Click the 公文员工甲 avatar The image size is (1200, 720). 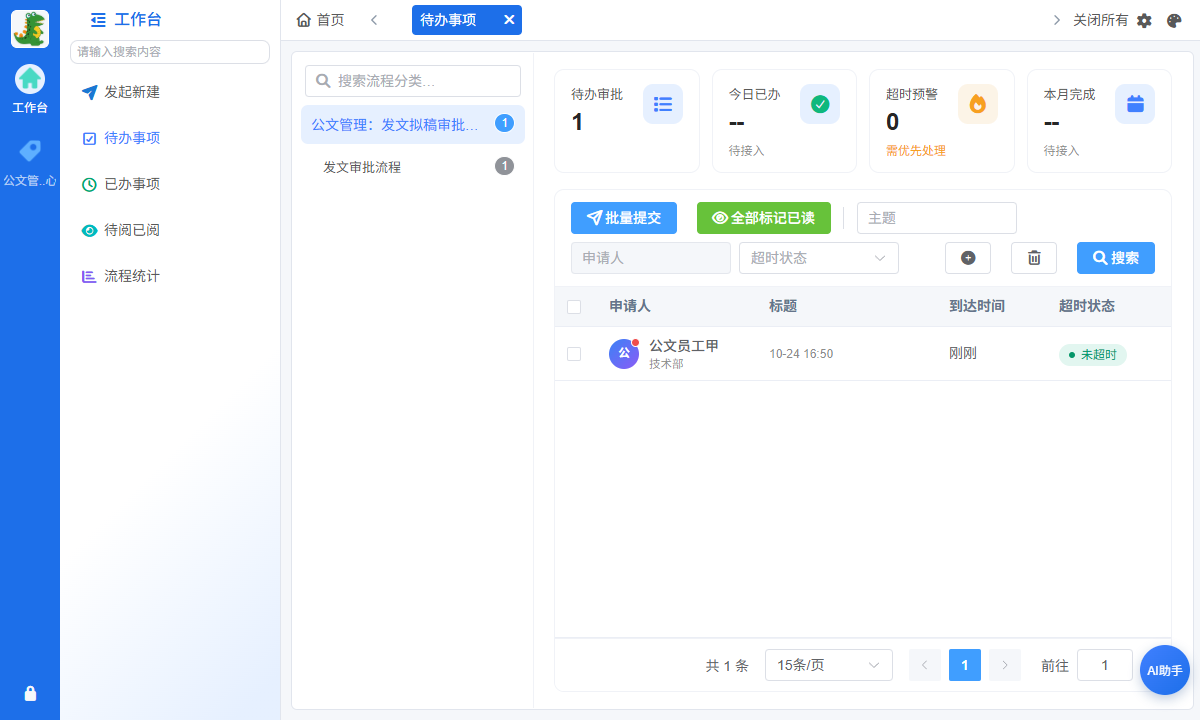coord(624,354)
